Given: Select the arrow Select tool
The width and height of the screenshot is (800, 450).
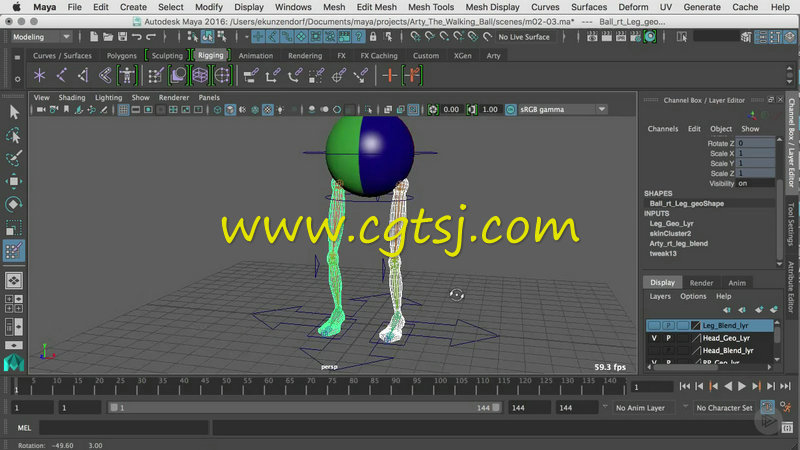Looking at the screenshot, I should click(14, 112).
